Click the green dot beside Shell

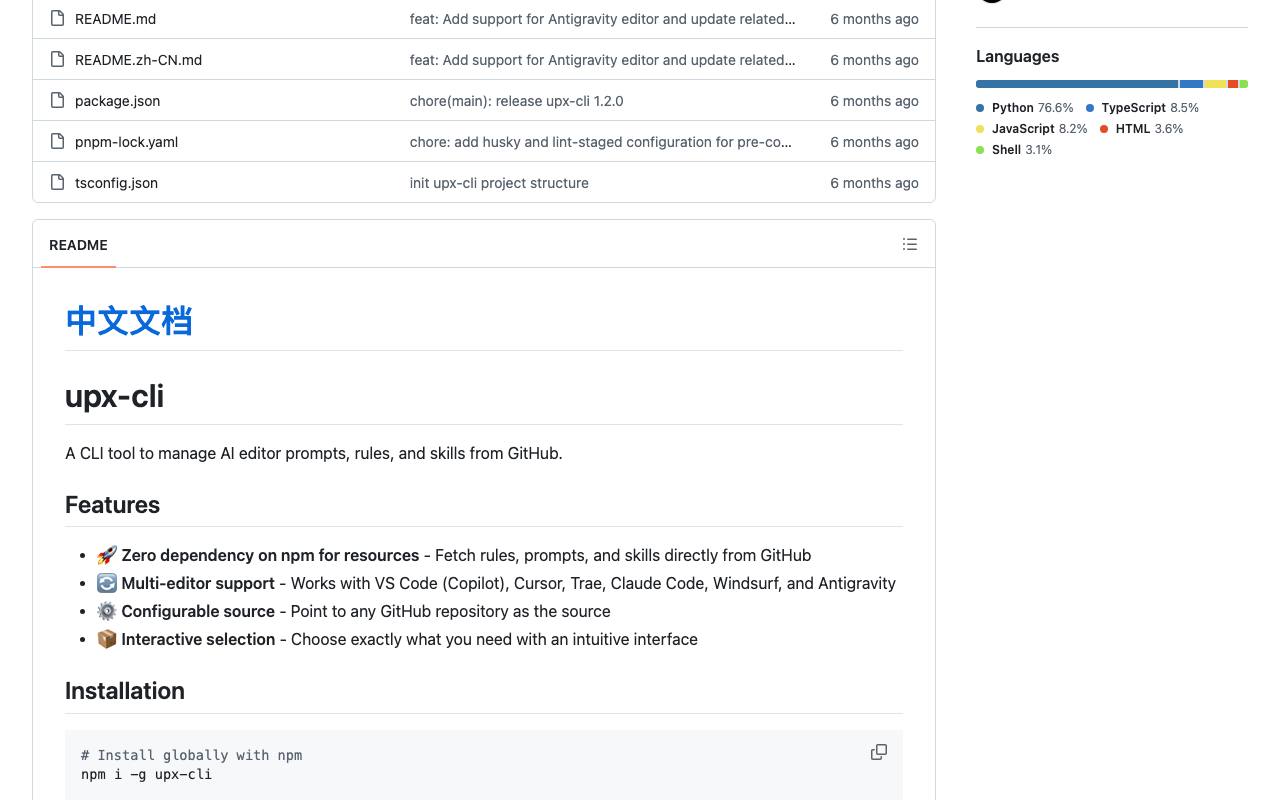point(980,150)
